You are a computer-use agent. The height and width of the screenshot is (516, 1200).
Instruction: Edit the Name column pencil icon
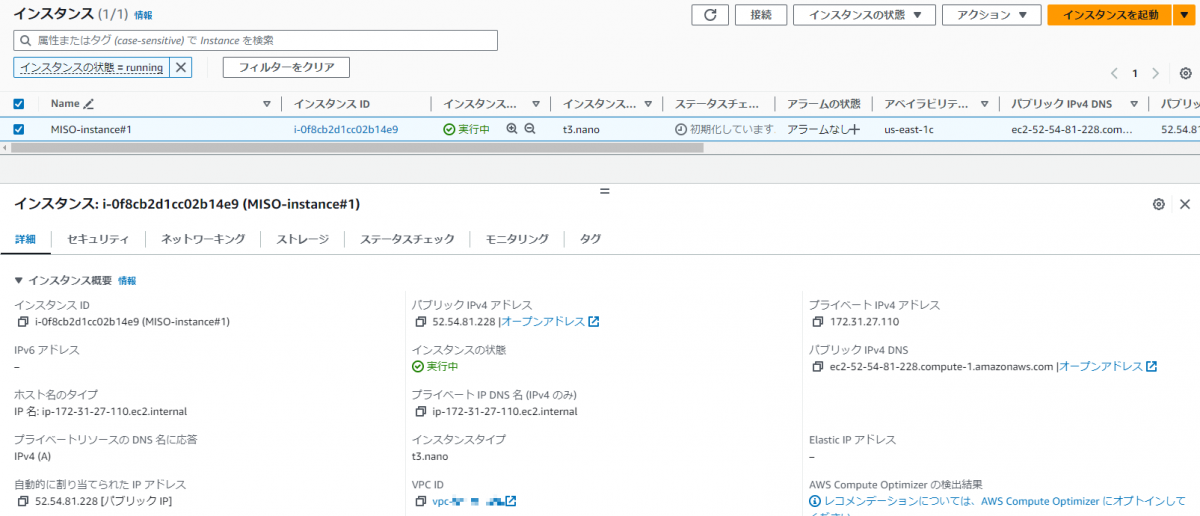pyautogui.click(x=89, y=104)
